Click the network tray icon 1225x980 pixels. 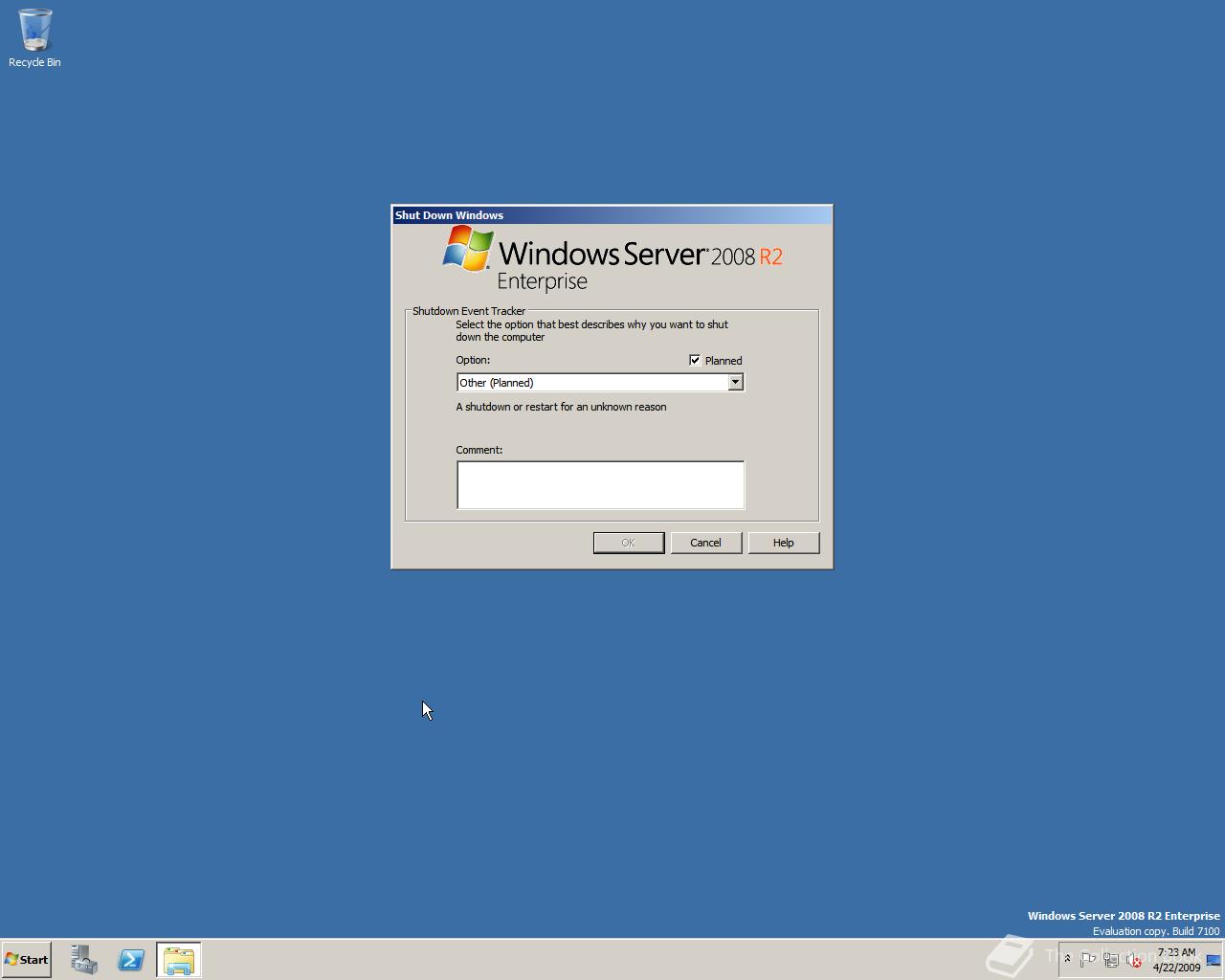click(x=1110, y=959)
